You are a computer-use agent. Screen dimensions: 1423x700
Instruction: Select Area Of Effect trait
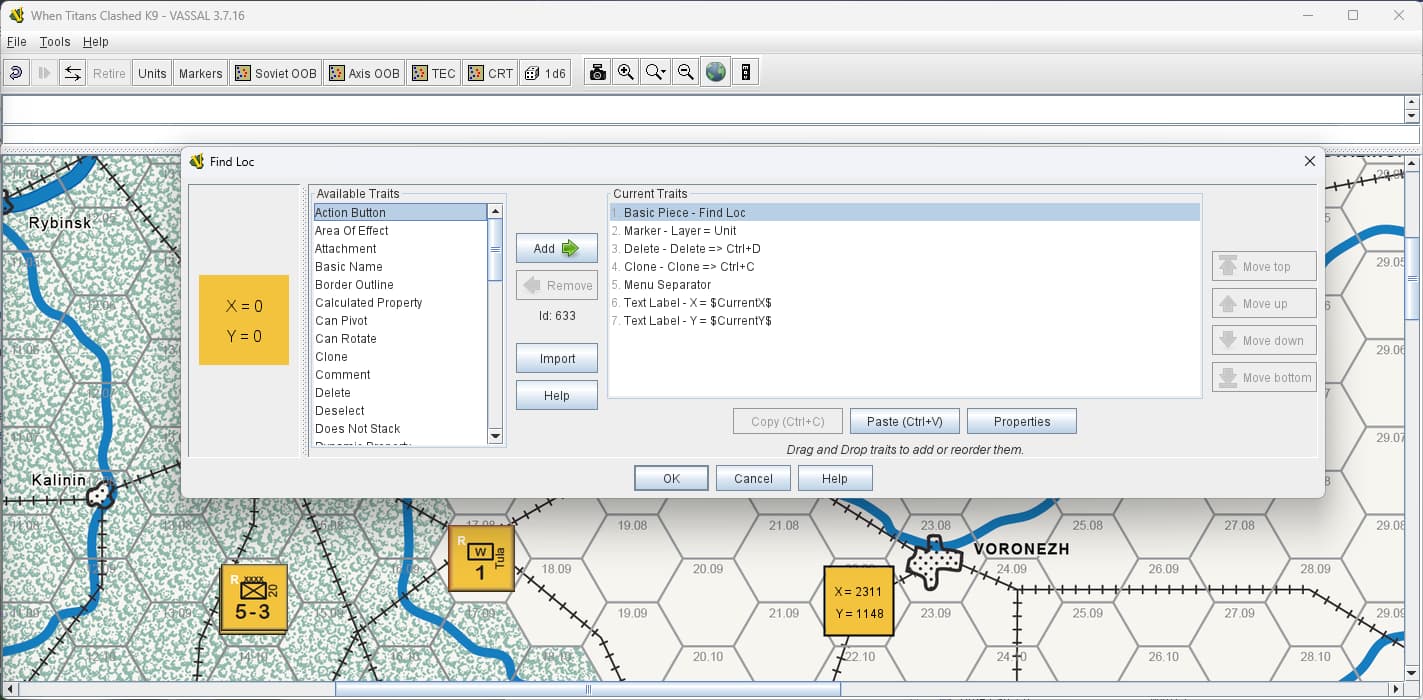[400, 231]
